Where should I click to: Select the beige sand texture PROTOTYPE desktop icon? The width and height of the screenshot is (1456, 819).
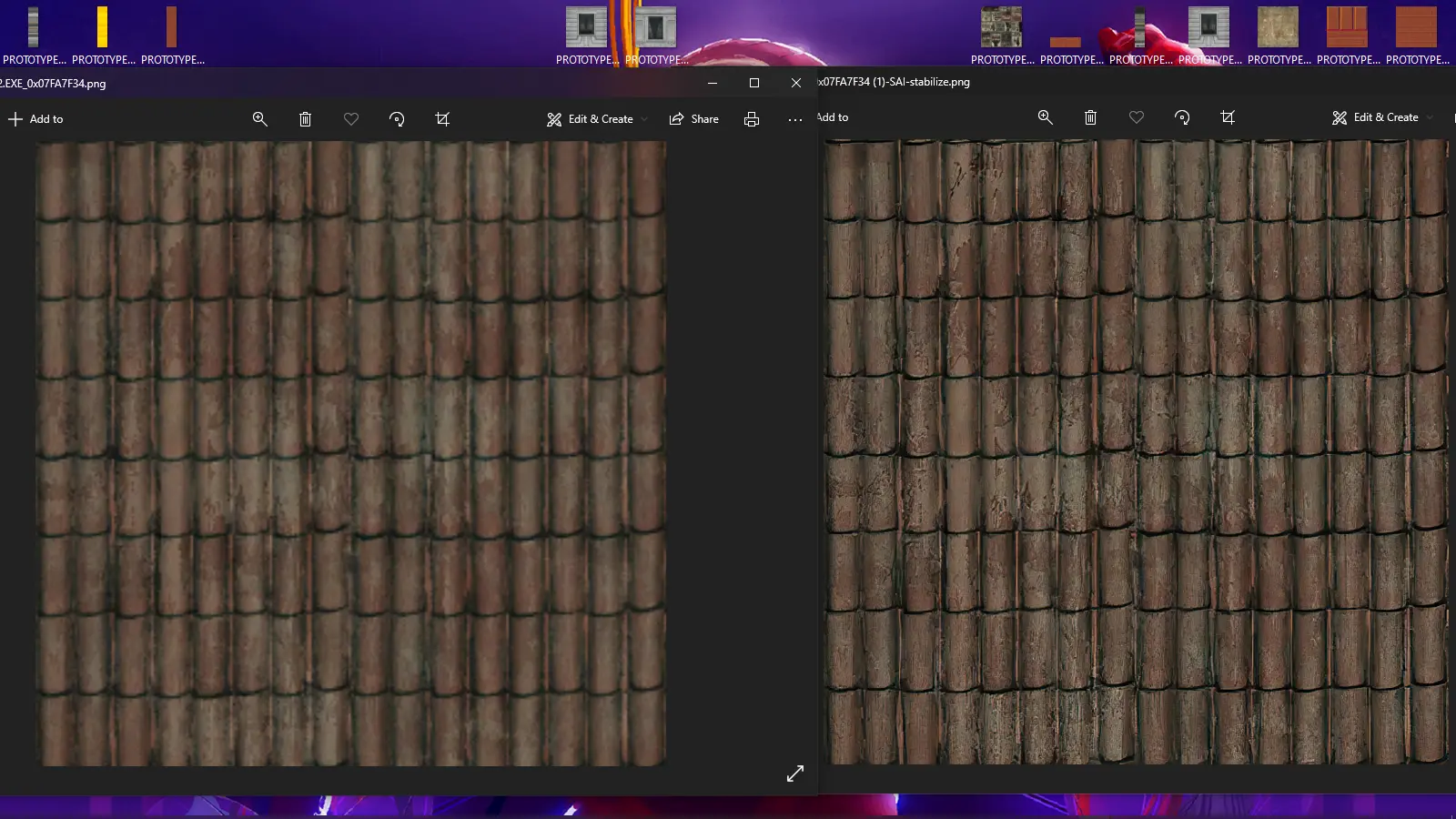[x=1279, y=35]
